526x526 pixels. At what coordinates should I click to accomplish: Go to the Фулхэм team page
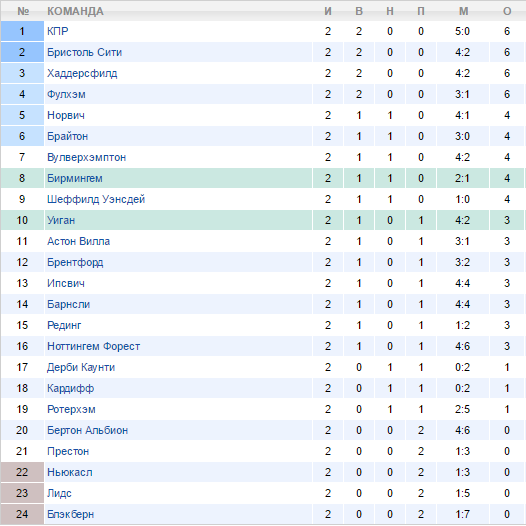coord(66,94)
